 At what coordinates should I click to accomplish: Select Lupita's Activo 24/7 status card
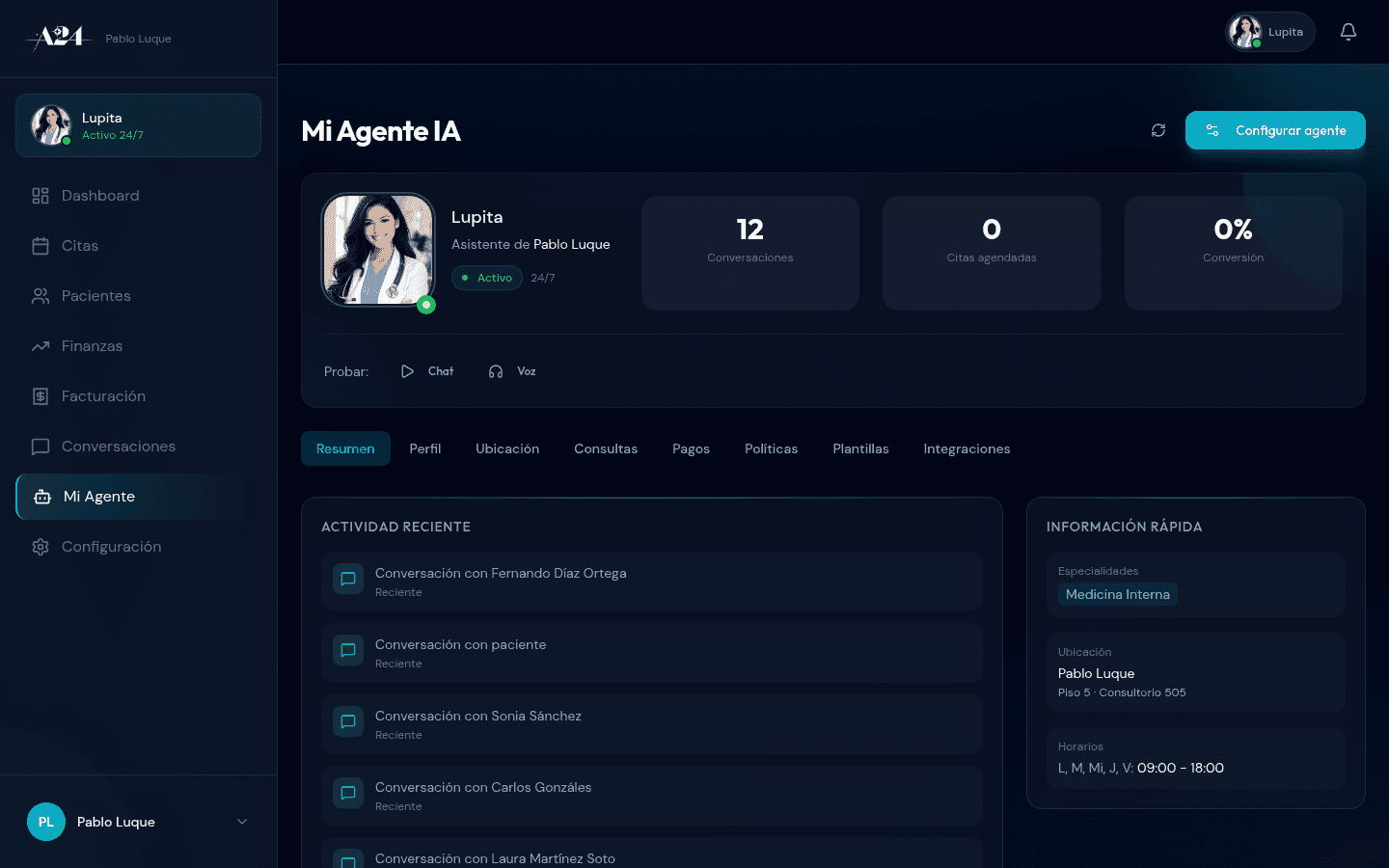[x=138, y=125]
